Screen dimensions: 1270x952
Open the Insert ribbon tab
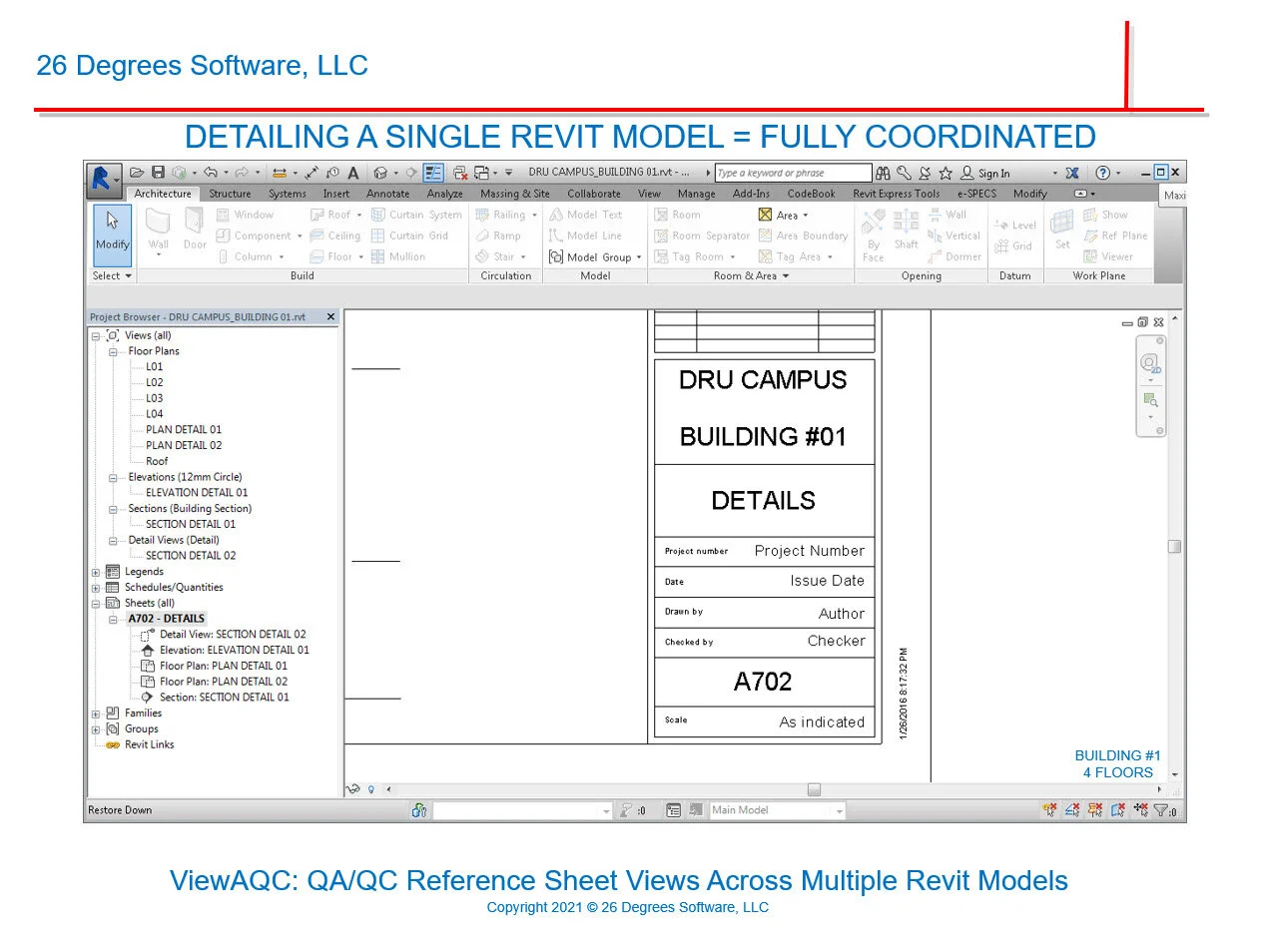(x=336, y=194)
